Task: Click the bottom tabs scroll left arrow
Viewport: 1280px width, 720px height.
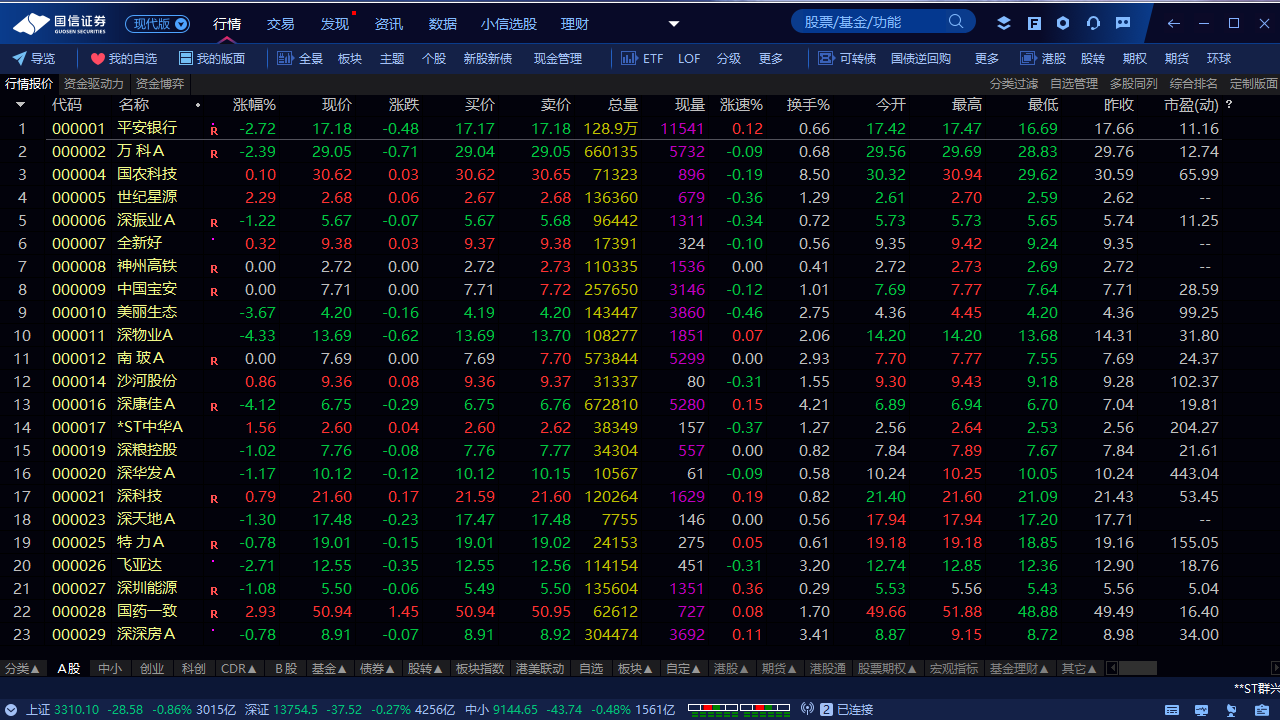Action: (1110, 668)
